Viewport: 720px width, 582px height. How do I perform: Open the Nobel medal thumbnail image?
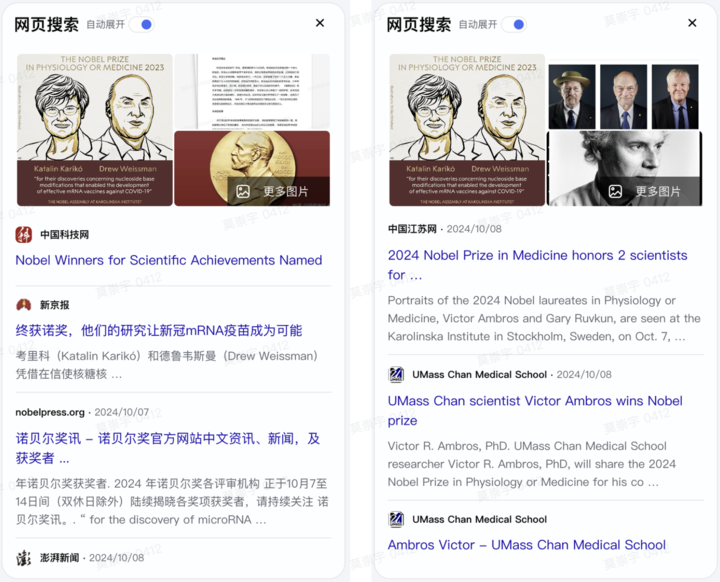point(252,168)
